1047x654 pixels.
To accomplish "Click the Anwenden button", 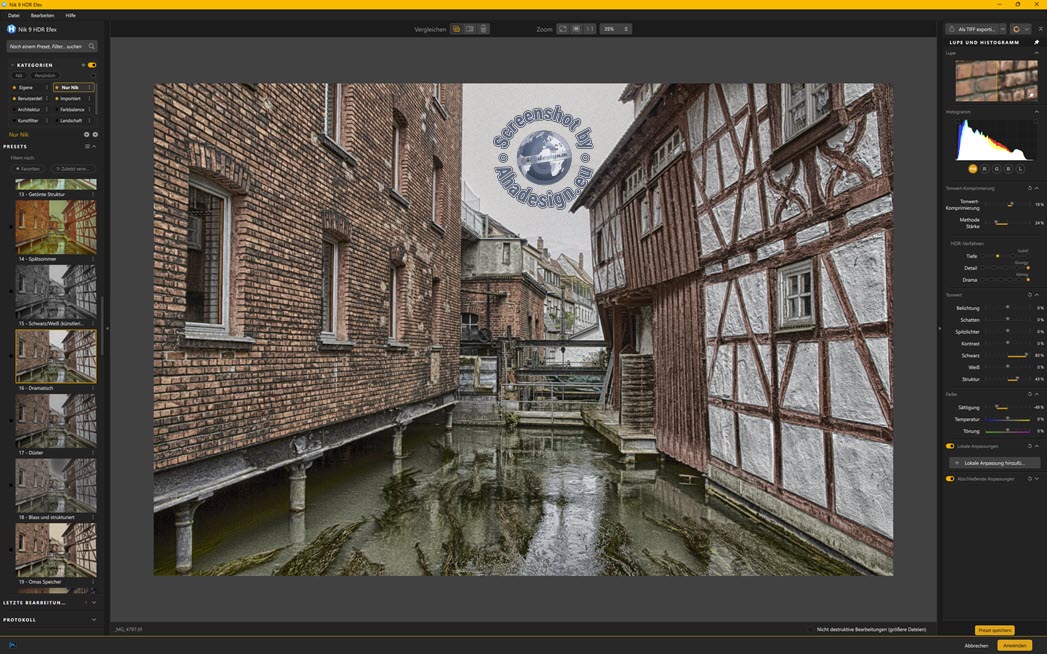I will [x=1014, y=646].
